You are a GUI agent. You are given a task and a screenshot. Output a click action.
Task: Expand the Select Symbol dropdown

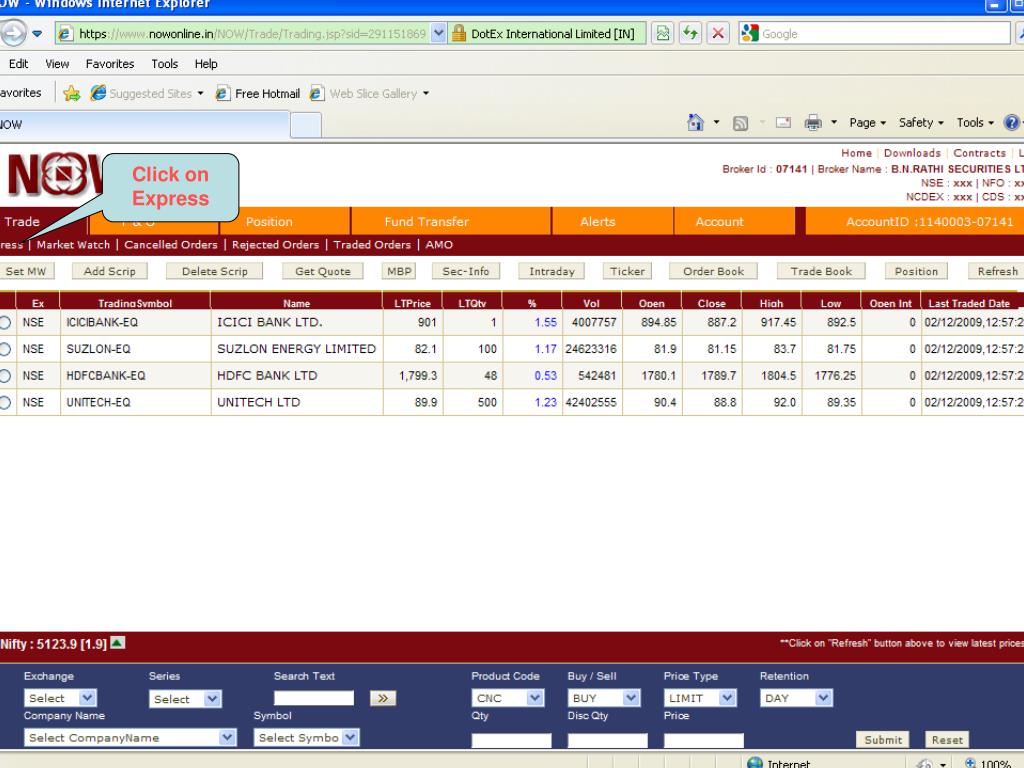tap(306, 737)
